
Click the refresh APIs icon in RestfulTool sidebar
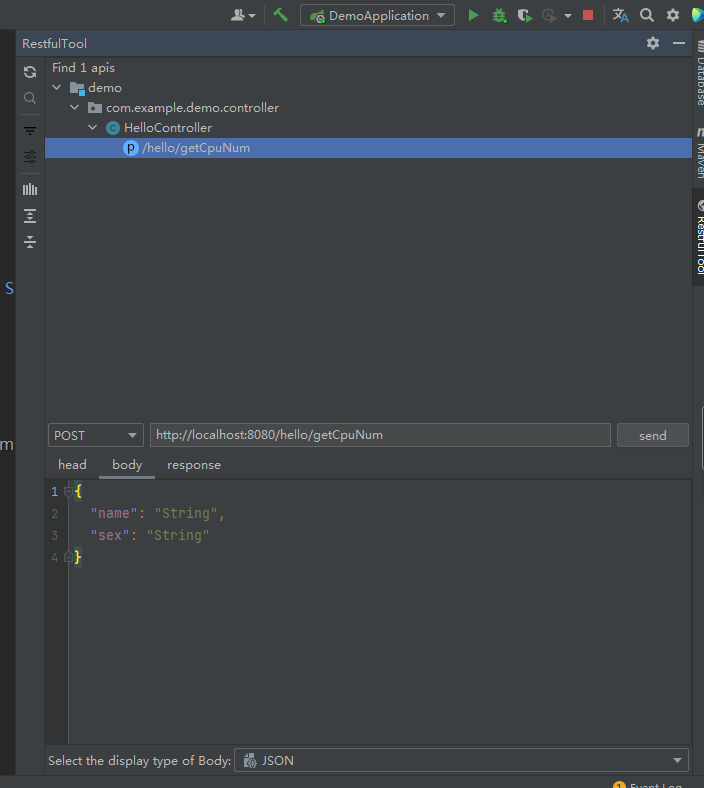30,72
